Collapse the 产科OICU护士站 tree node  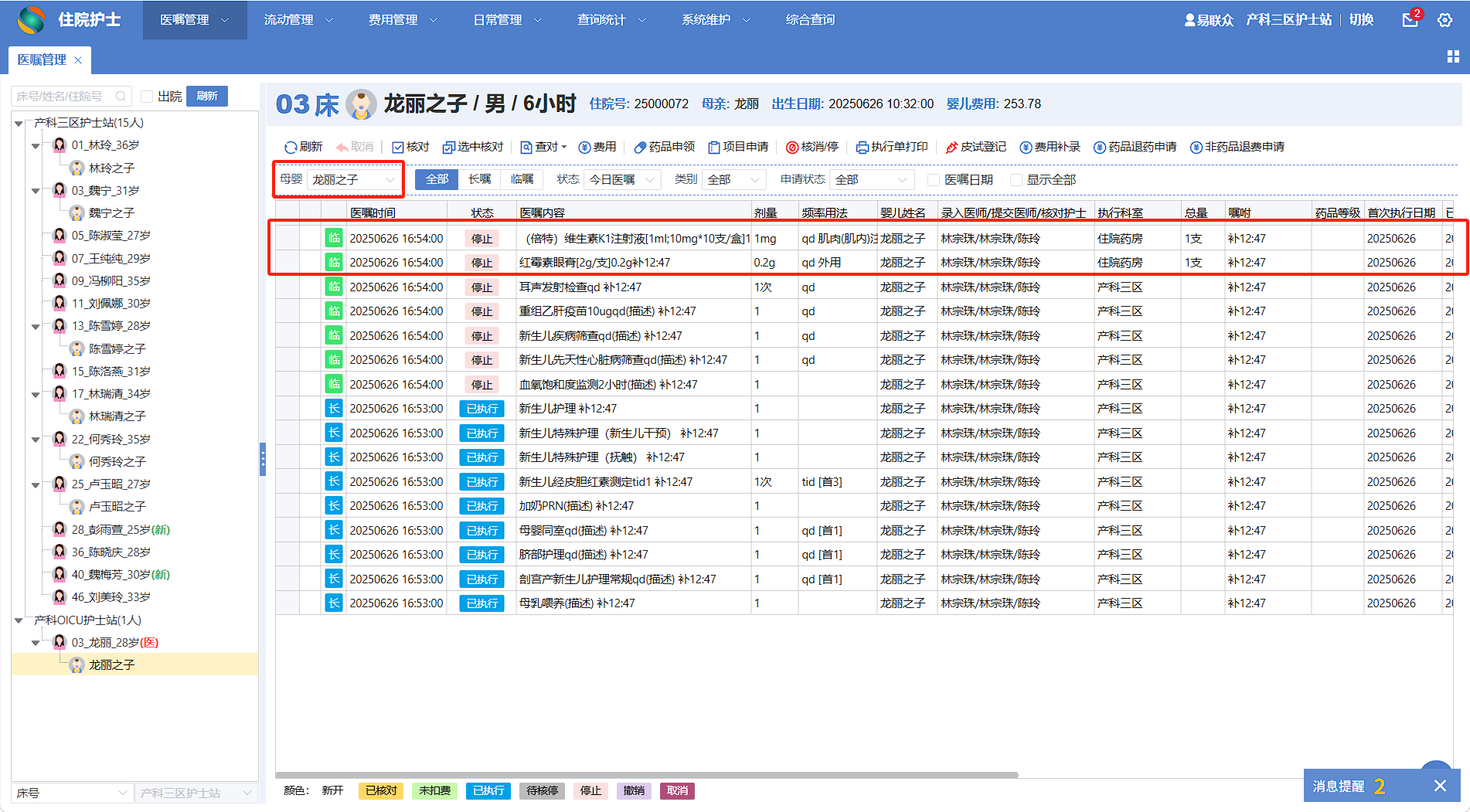[x=19, y=620]
